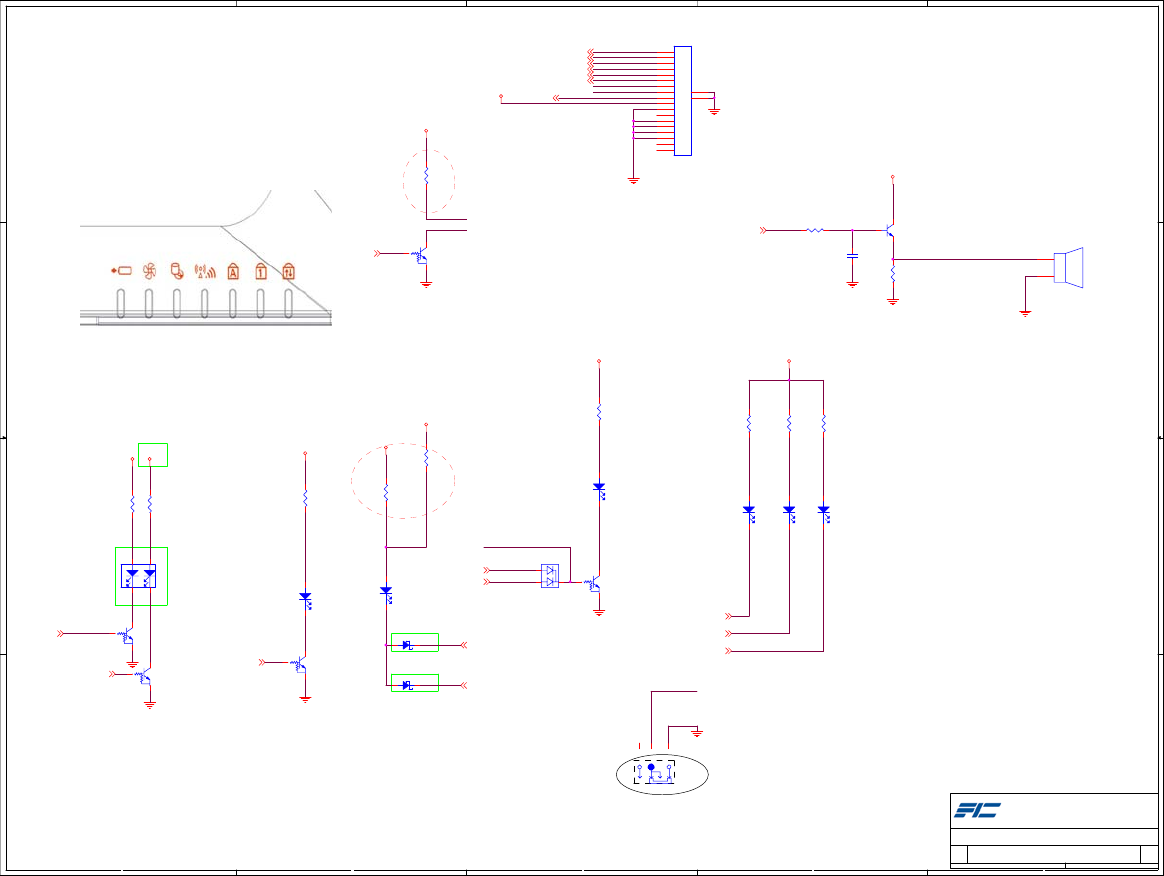Select the tall blue connector rectangle
This screenshot has width=1164, height=876.
[683, 101]
